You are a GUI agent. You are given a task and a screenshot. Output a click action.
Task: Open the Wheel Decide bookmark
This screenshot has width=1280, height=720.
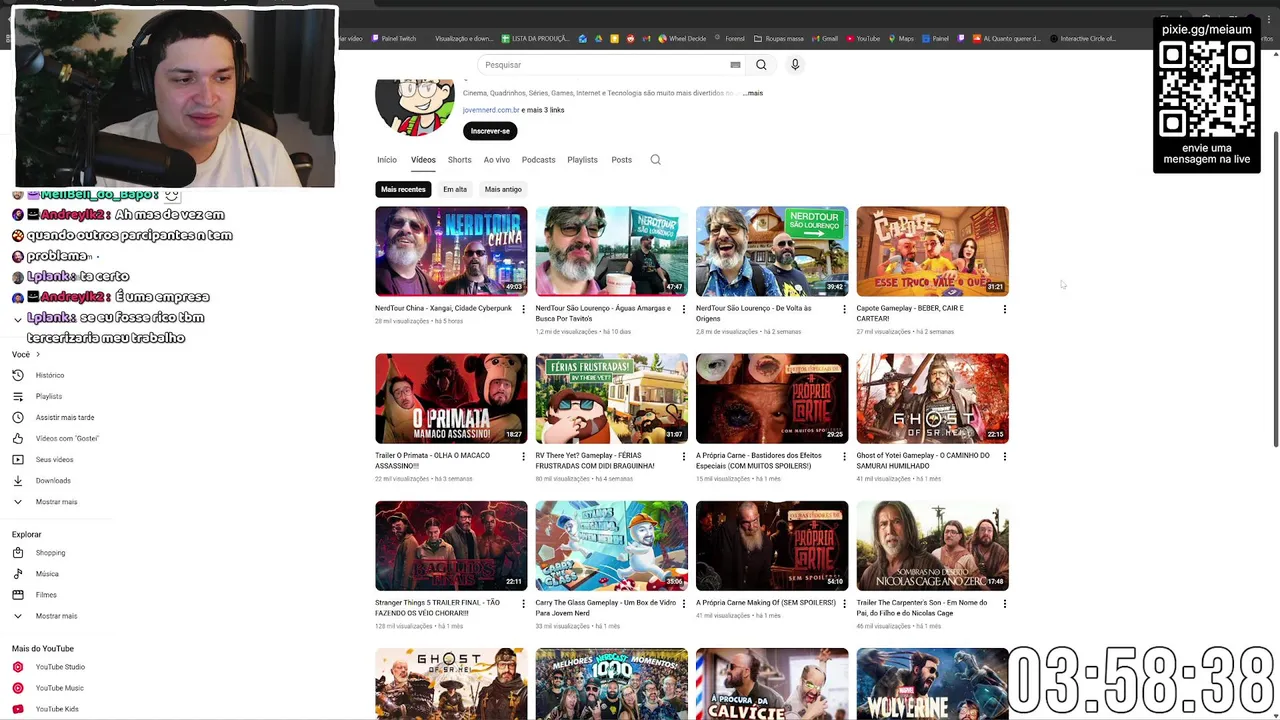[682, 39]
